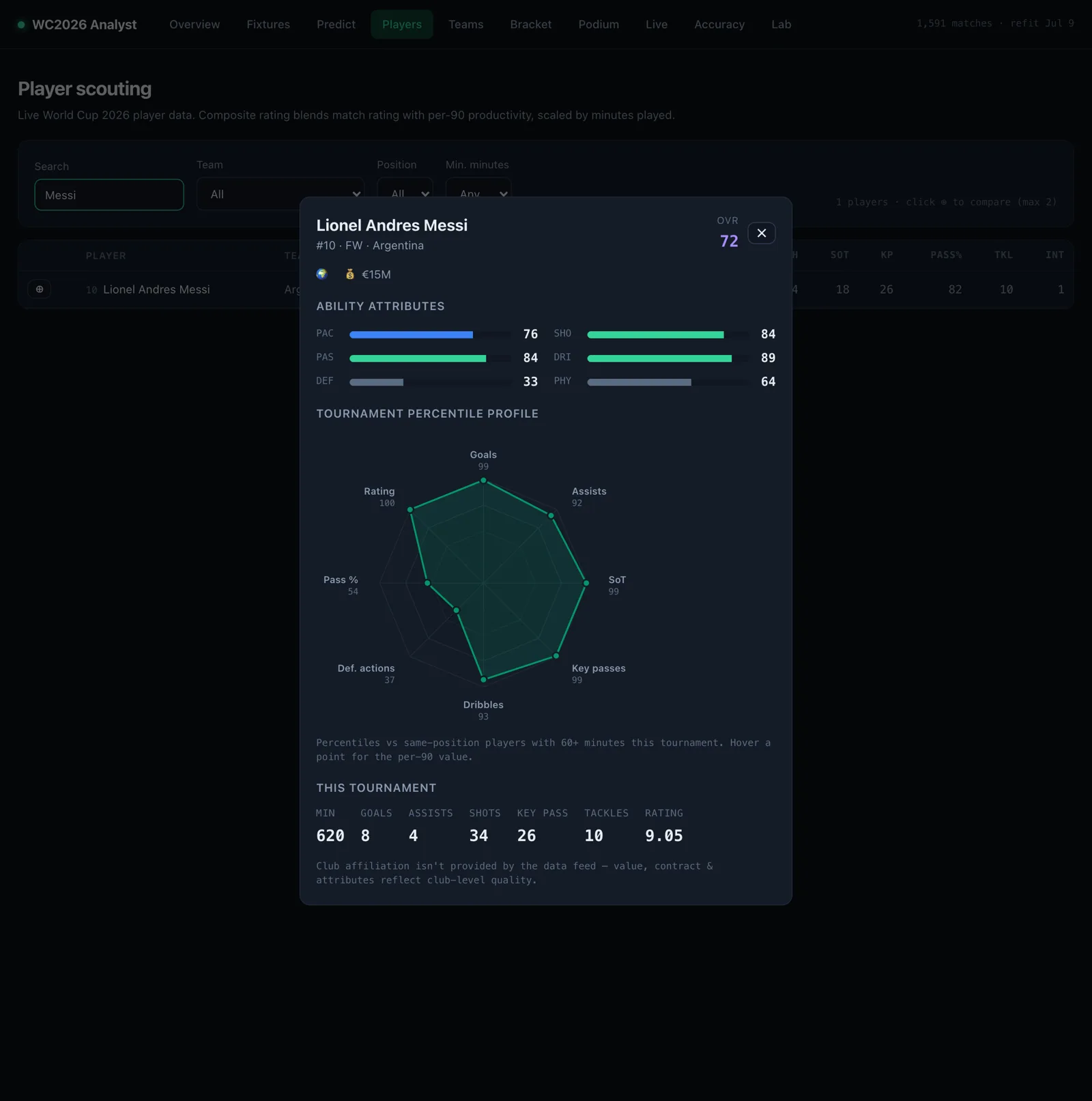Close the Lionel Andres Messi player modal

(x=761, y=233)
